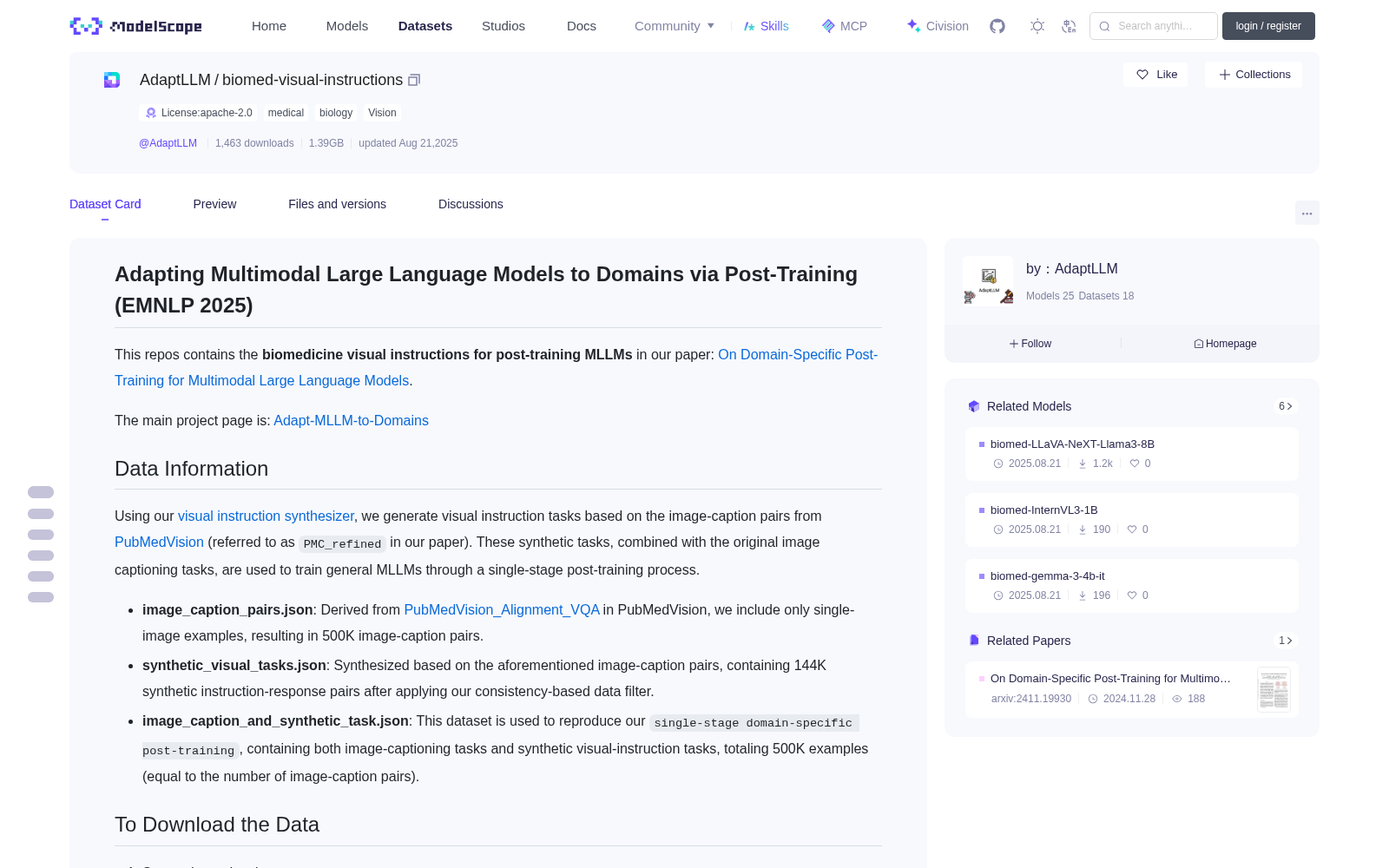
Task: Click the AdaptLLM dataset avatar icon
Action: coord(112,80)
